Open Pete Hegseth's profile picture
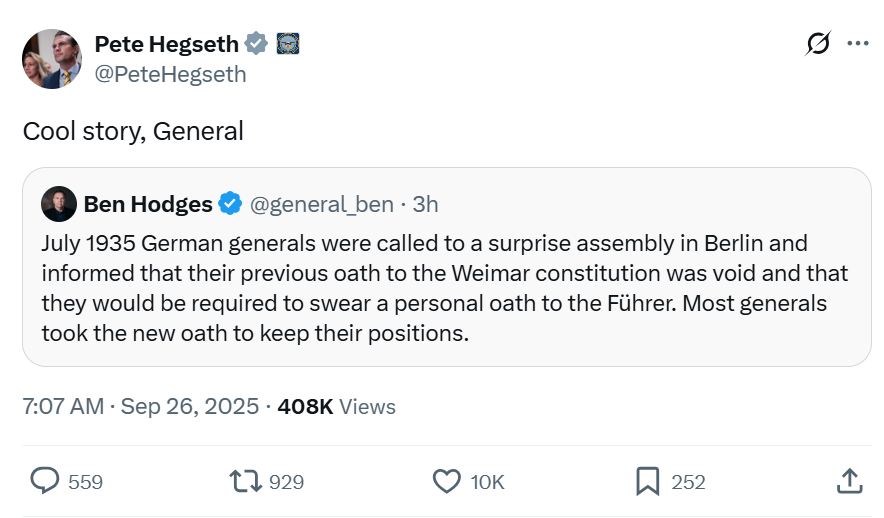This screenshot has width=884, height=518. (x=52, y=59)
